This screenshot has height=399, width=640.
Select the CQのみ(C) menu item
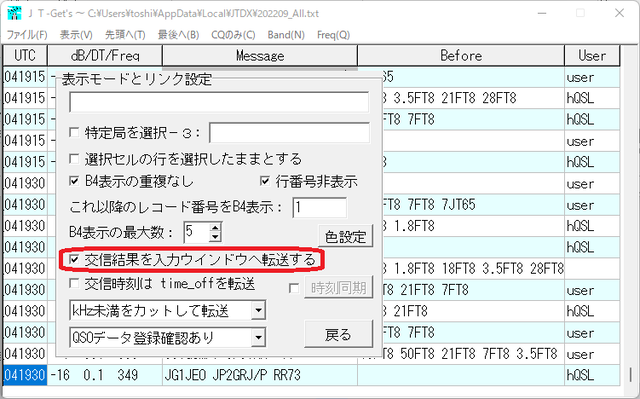[233, 35]
